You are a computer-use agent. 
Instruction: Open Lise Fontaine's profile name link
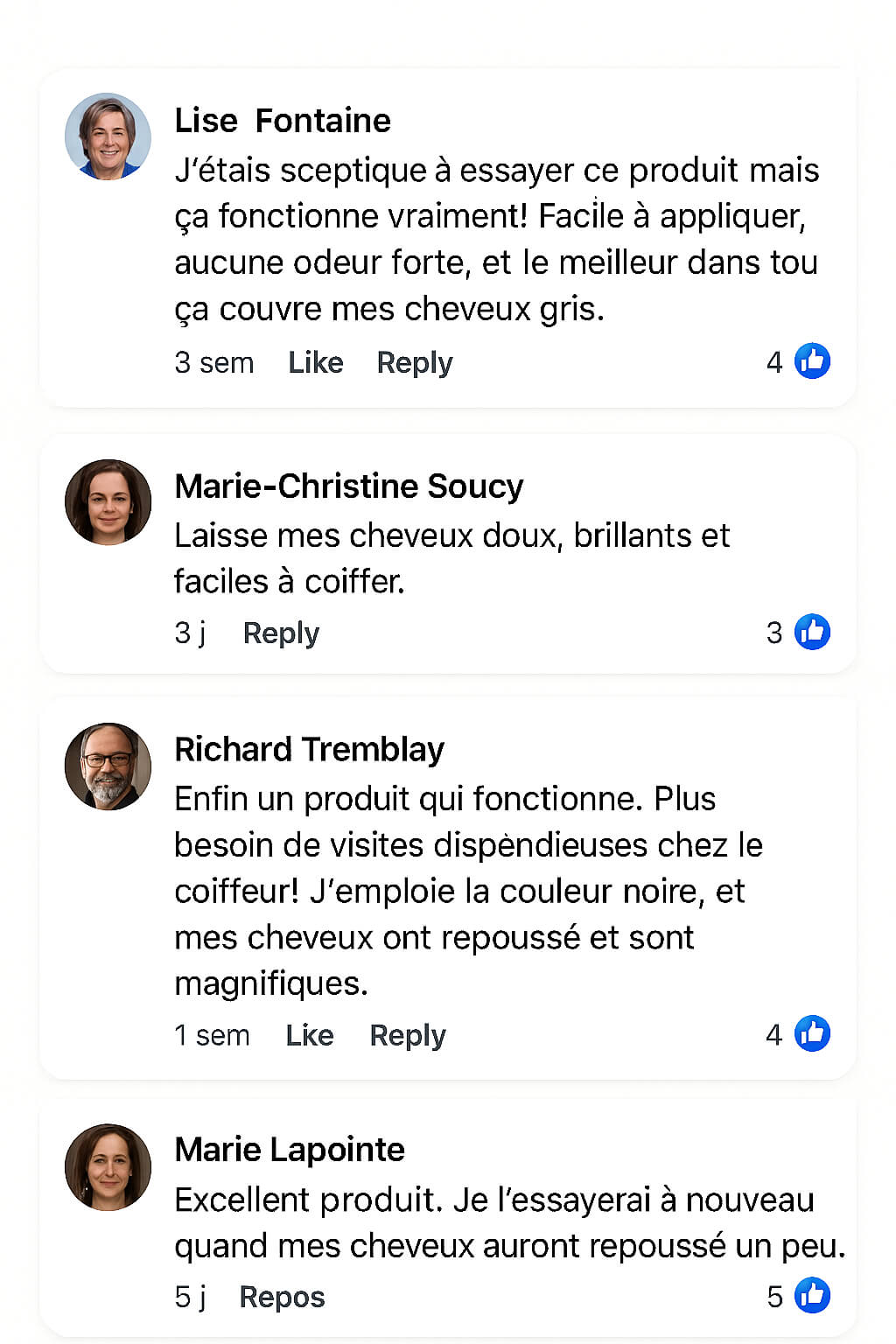[x=283, y=121]
